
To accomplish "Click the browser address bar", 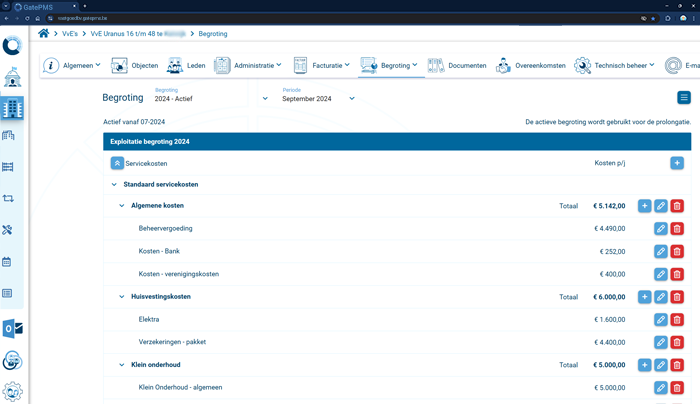I will tap(300, 18).
